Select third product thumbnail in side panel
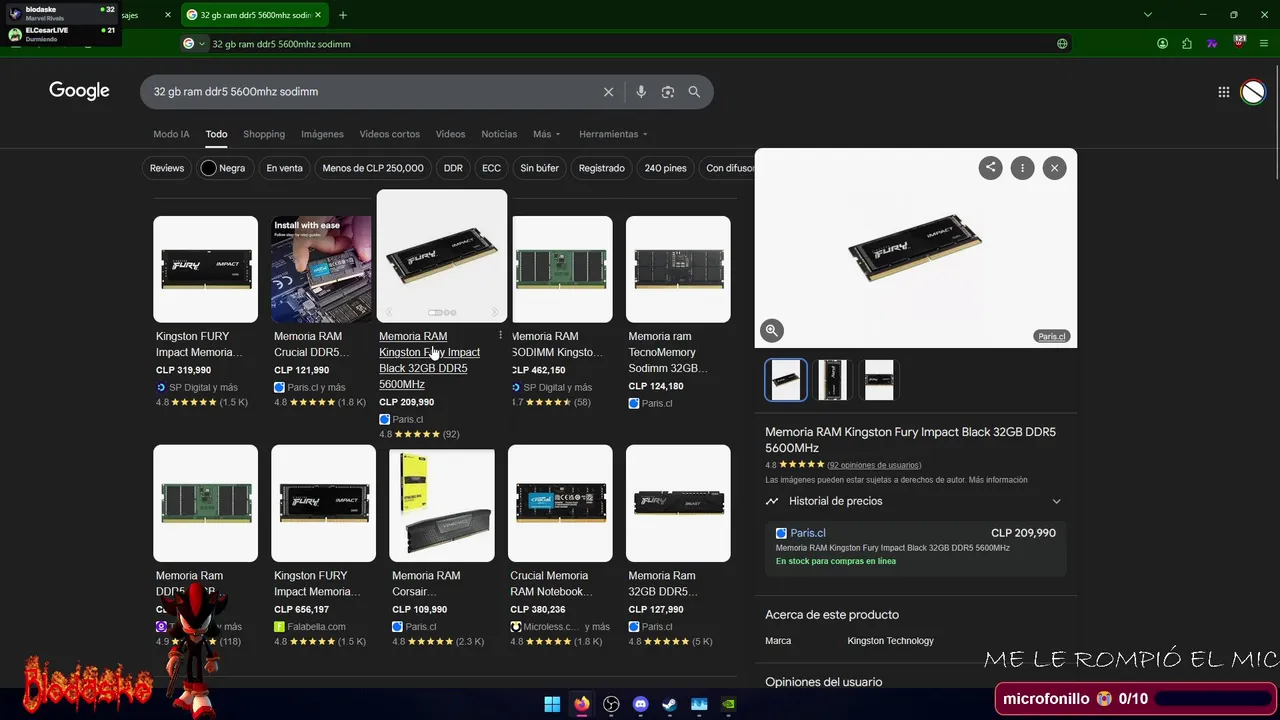The height and width of the screenshot is (720, 1280). tap(878, 380)
